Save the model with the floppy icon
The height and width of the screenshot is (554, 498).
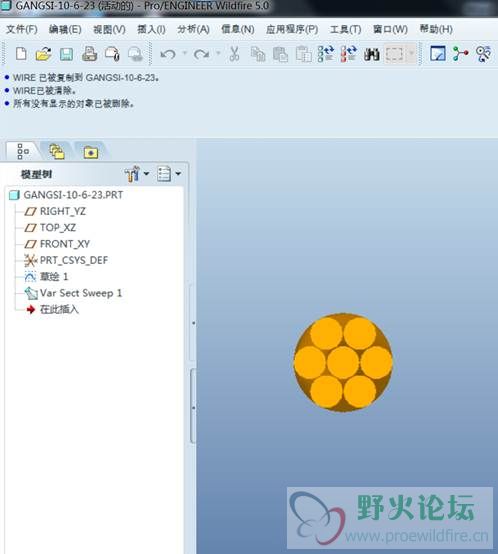[x=66, y=54]
